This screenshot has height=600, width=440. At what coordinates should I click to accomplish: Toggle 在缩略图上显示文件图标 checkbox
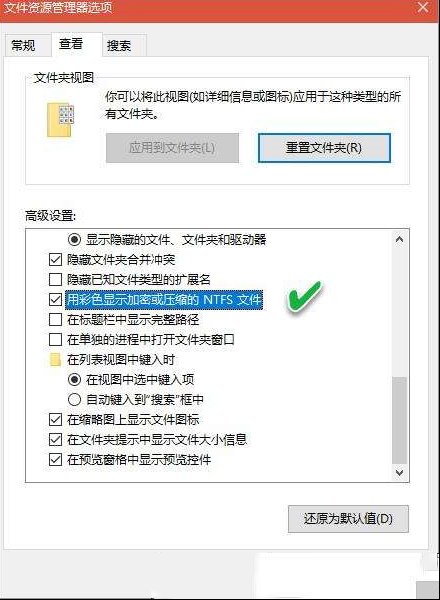pyautogui.click(x=55, y=420)
